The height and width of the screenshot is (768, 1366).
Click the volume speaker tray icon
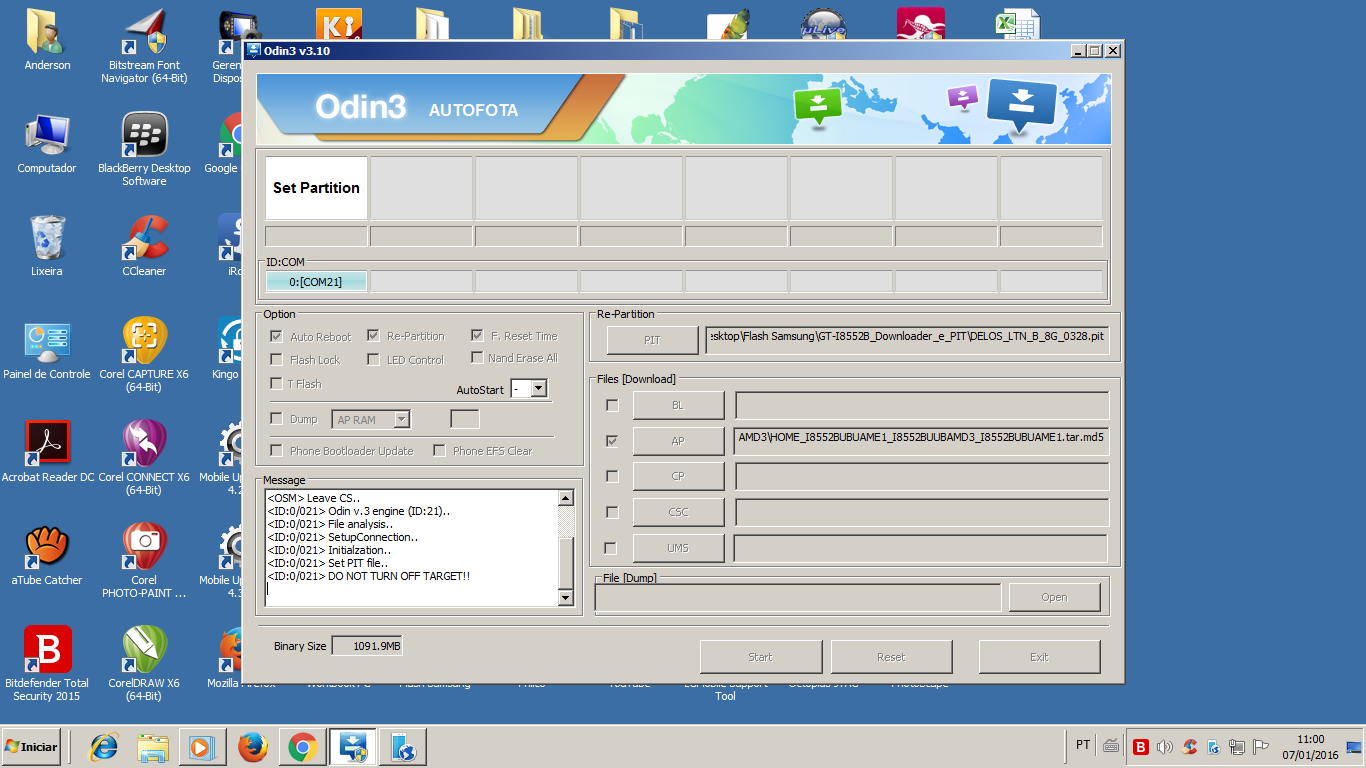(1164, 747)
